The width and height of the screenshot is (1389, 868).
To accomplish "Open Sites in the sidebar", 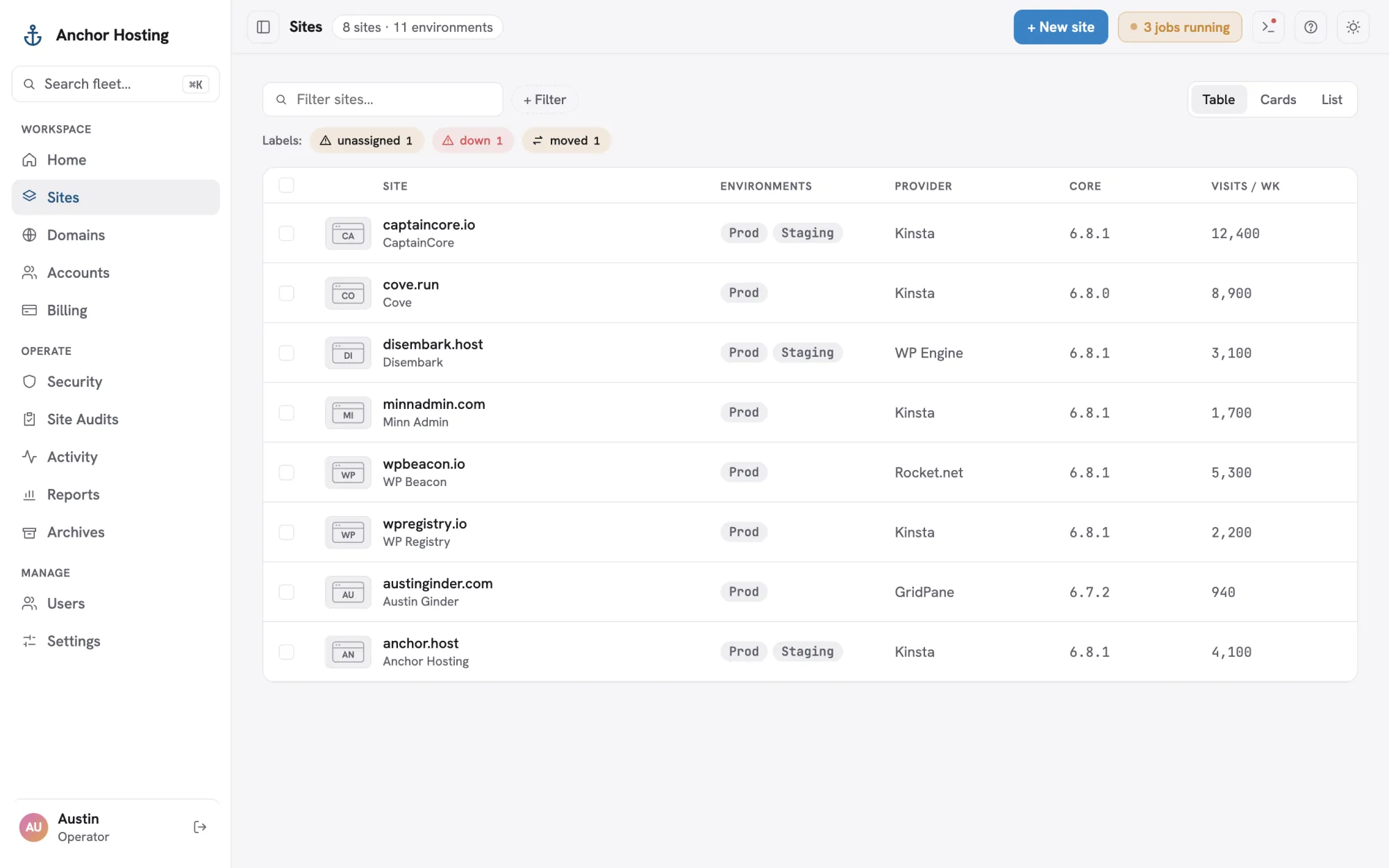I will (115, 197).
